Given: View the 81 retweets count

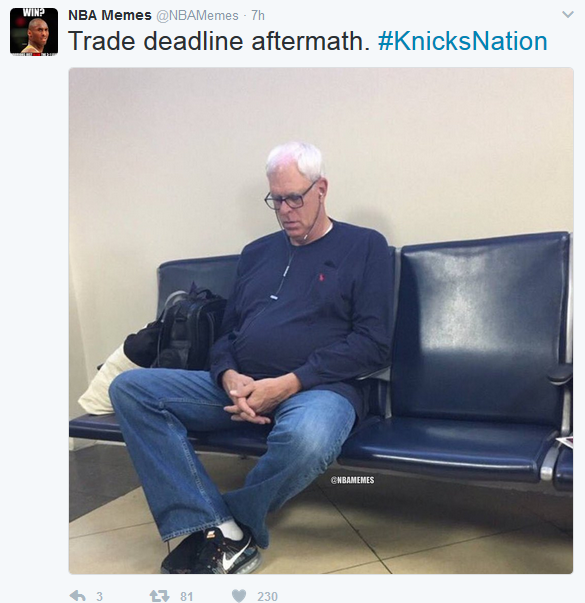Looking at the screenshot, I should point(187,596).
